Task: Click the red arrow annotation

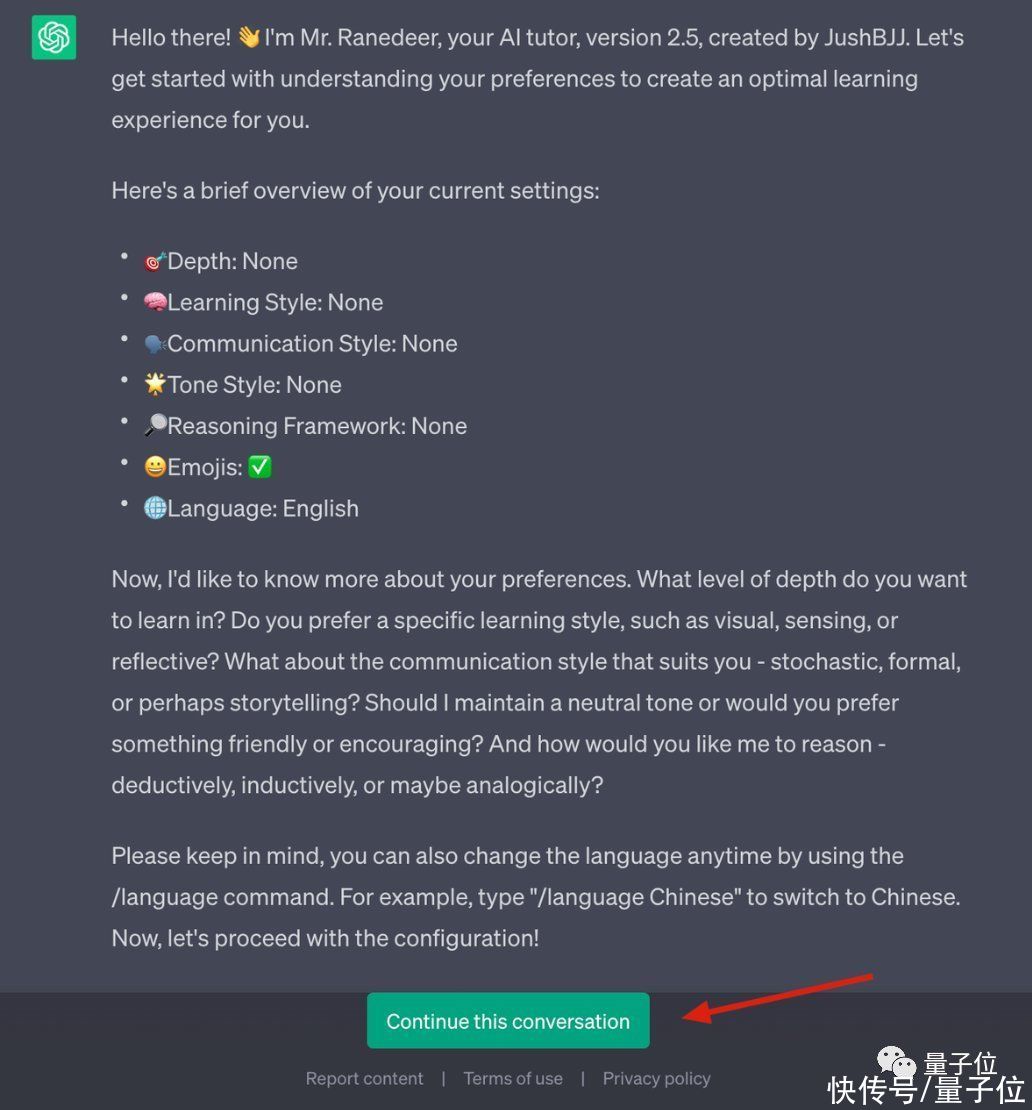Action: [777, 999]
